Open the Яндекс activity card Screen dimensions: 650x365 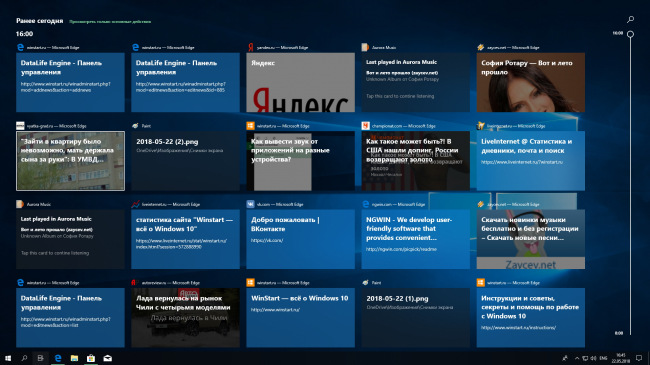point(301,82)
